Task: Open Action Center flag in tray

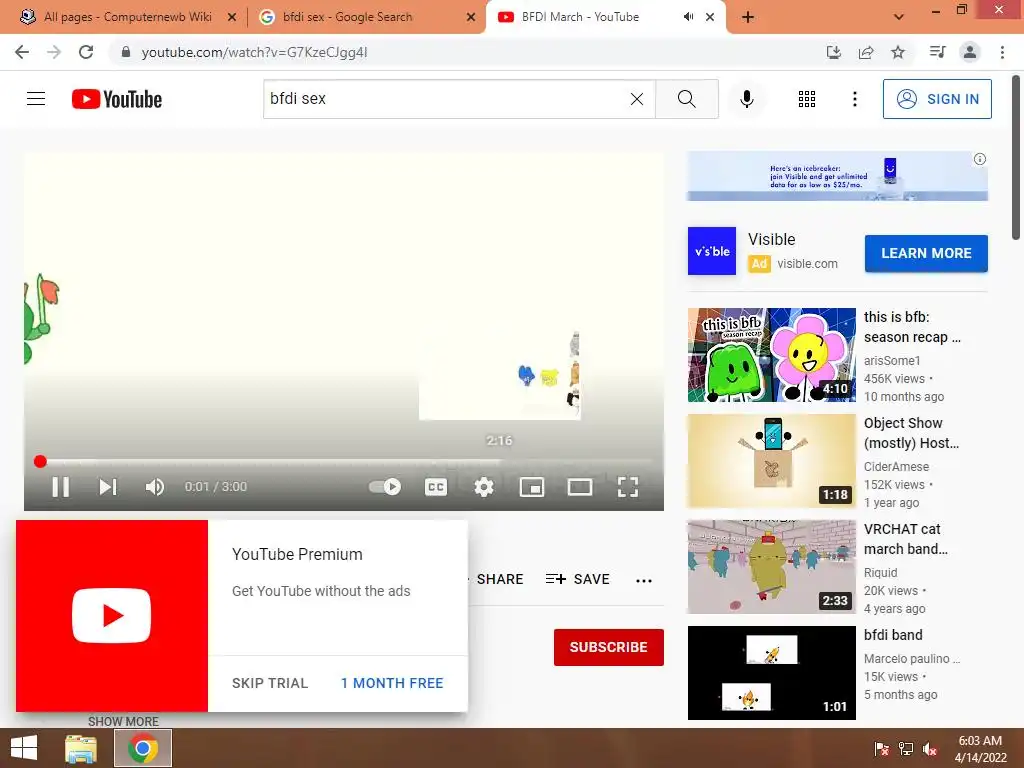Action: click(881, 749)
